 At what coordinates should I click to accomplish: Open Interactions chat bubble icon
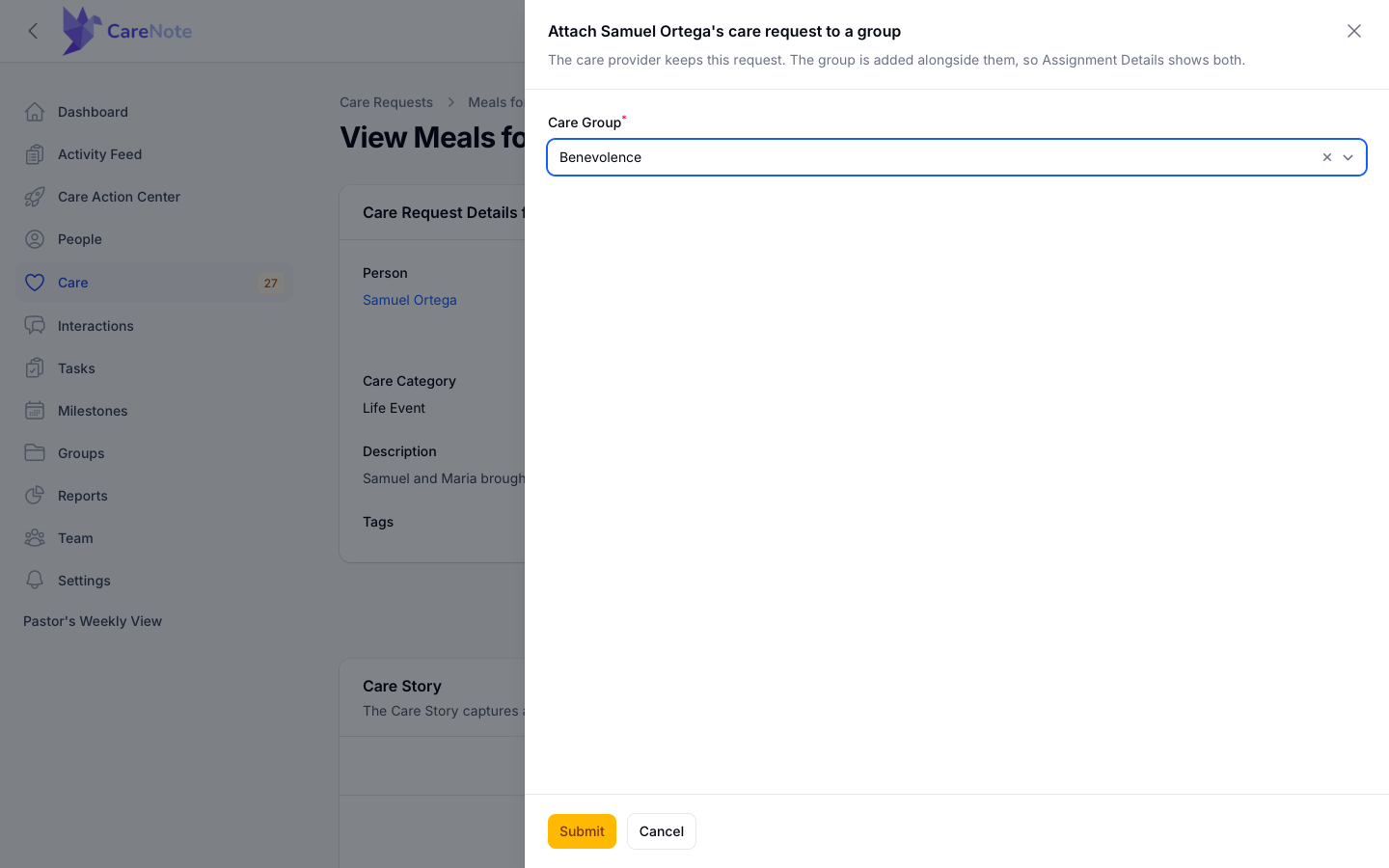[x=35, y=326]
